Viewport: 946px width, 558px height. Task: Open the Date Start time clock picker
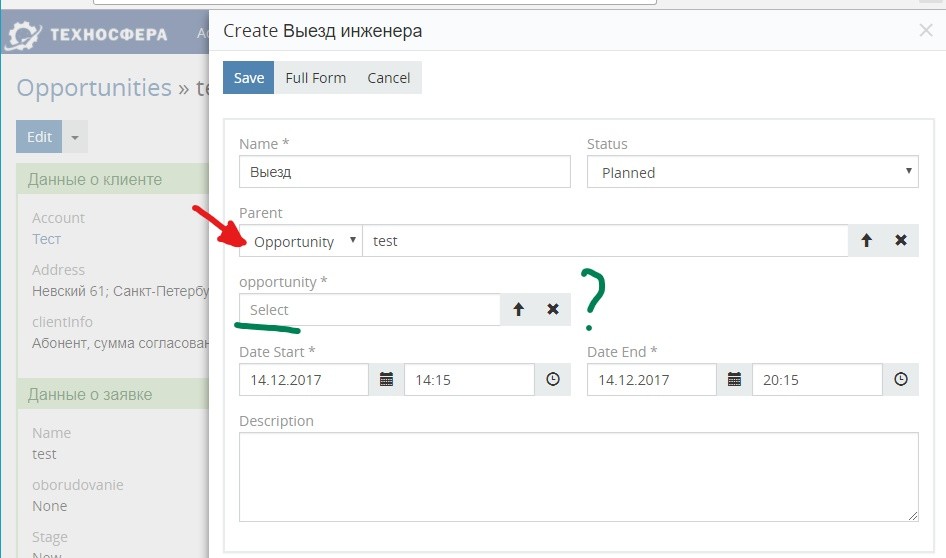[553, 380]
